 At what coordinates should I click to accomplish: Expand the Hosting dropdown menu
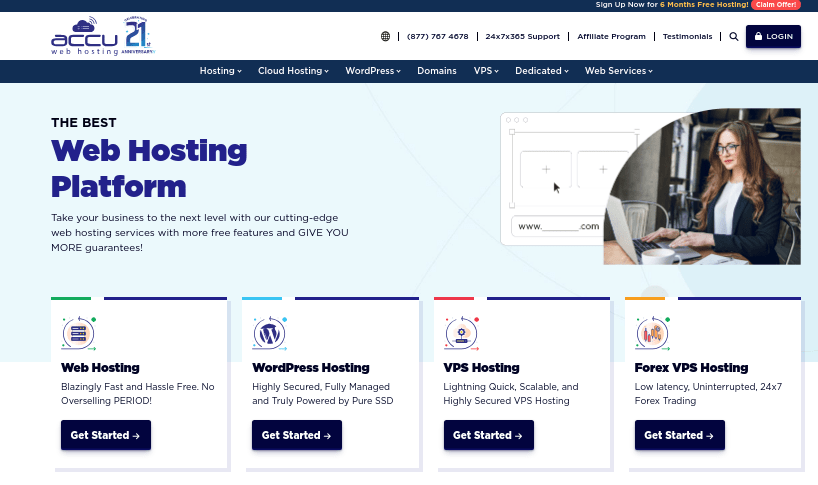click(x=220, y=71)
